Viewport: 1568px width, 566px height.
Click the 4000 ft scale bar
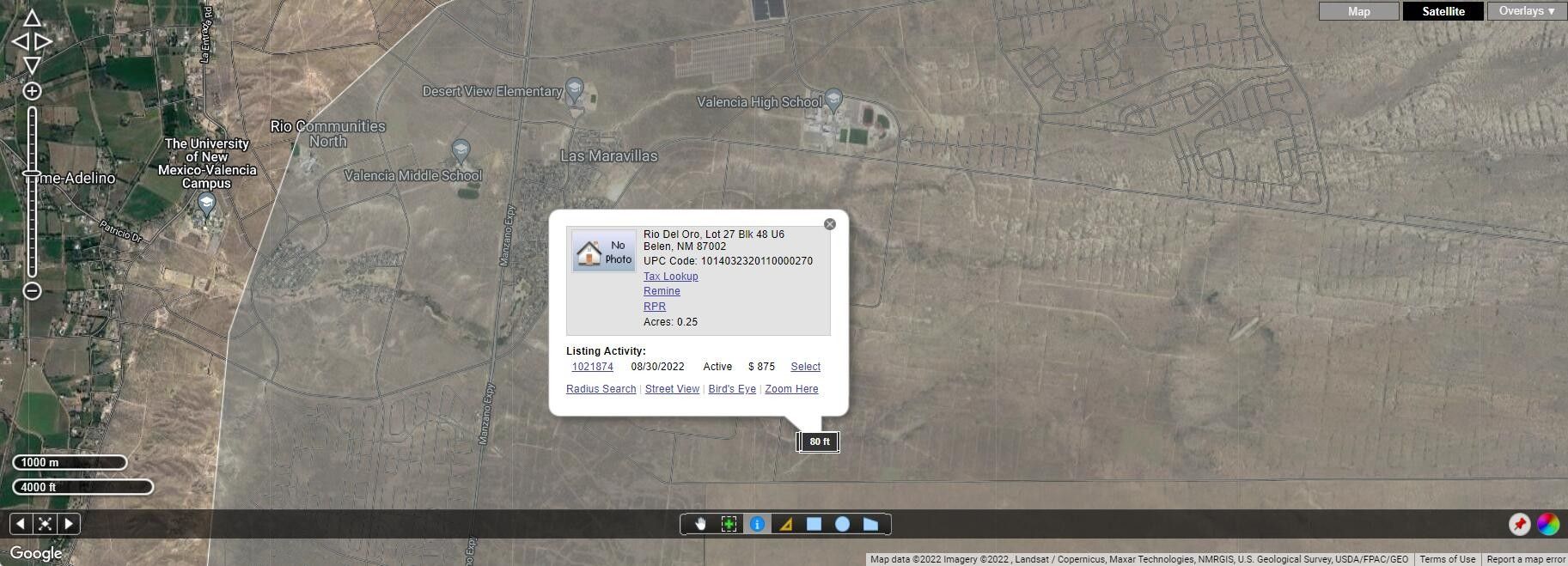point(82,487)
